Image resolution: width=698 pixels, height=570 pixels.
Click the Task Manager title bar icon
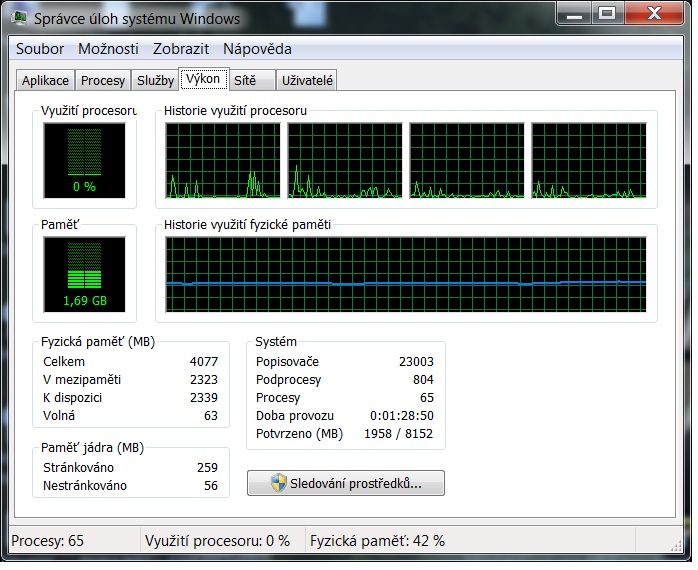tap(20, 18)
